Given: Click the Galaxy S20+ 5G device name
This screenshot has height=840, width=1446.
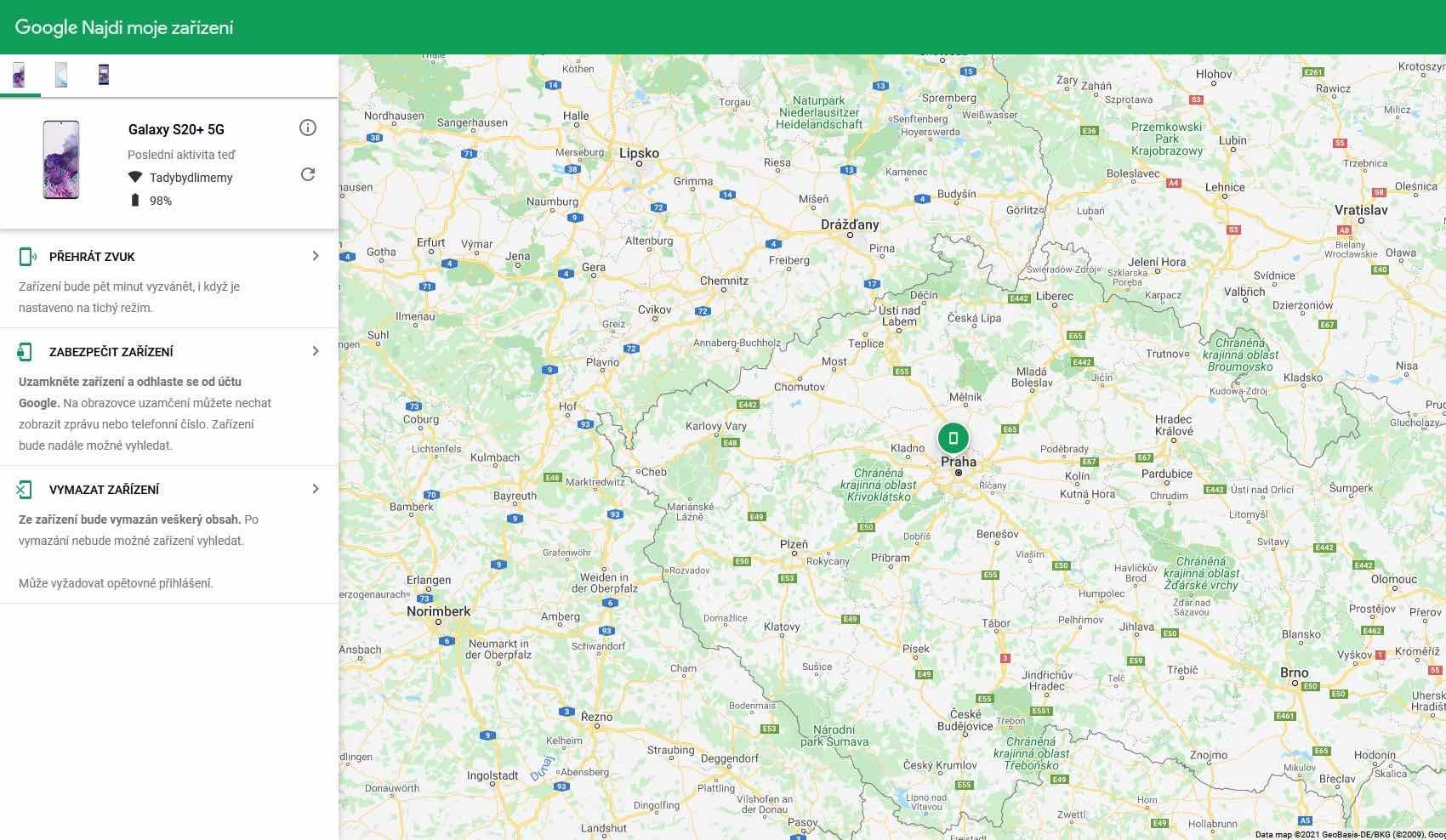Looking at the screenshot, I should (176, 129).
